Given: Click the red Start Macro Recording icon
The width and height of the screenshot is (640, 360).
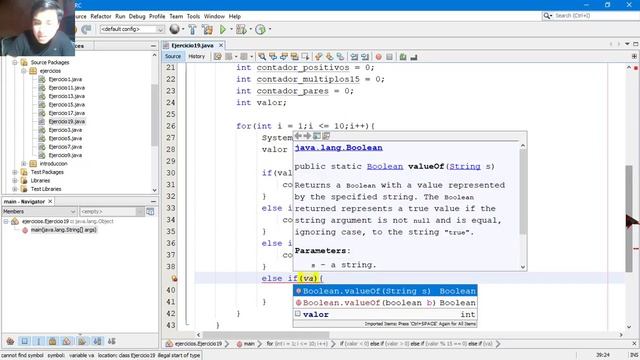Looking at the screenshot, I should click(x=378, y=57).
